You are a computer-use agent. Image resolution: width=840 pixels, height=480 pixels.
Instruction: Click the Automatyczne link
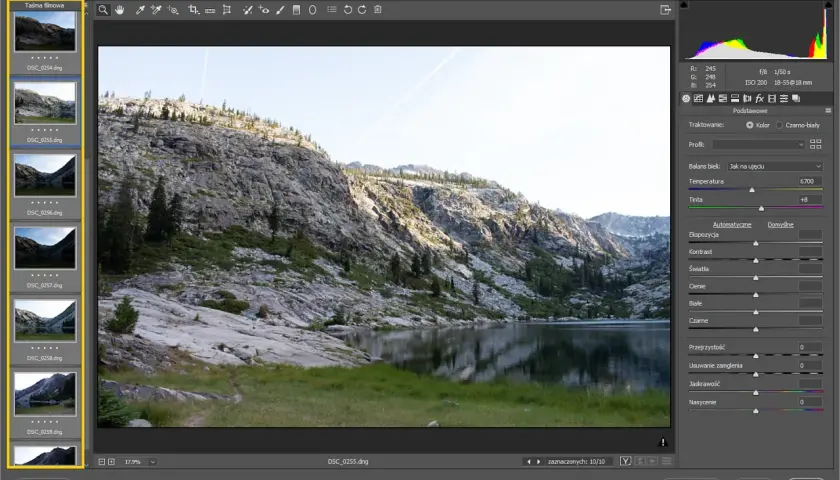coord(732,224)
